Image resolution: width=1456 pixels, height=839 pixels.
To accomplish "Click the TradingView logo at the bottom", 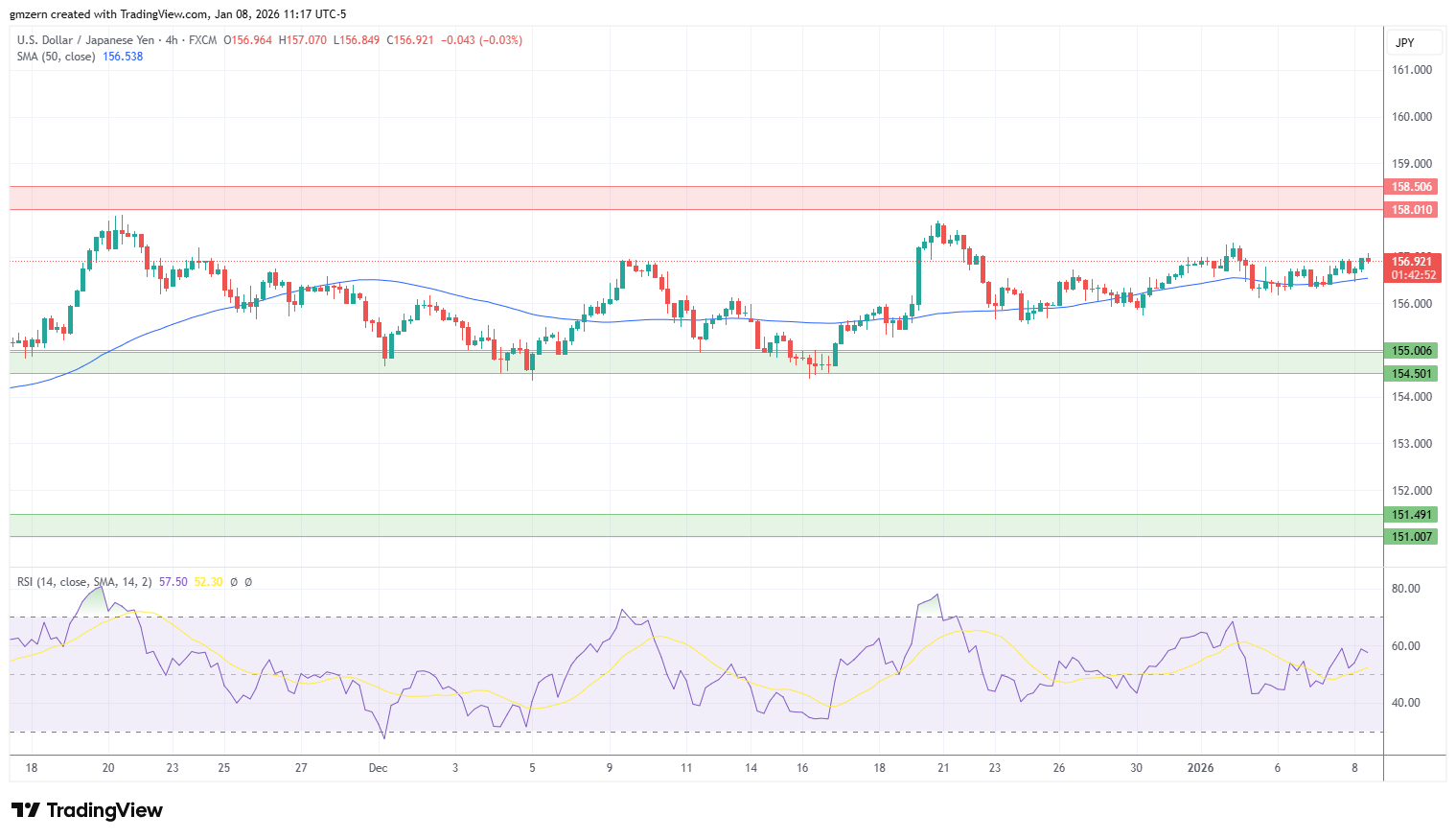I will [x=87, y=810].
